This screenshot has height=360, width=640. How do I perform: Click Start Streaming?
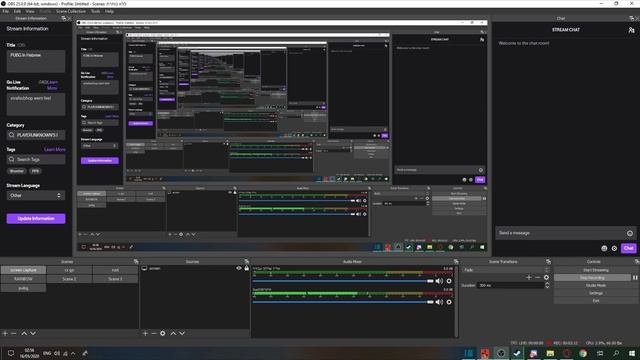tap(596, 270)
